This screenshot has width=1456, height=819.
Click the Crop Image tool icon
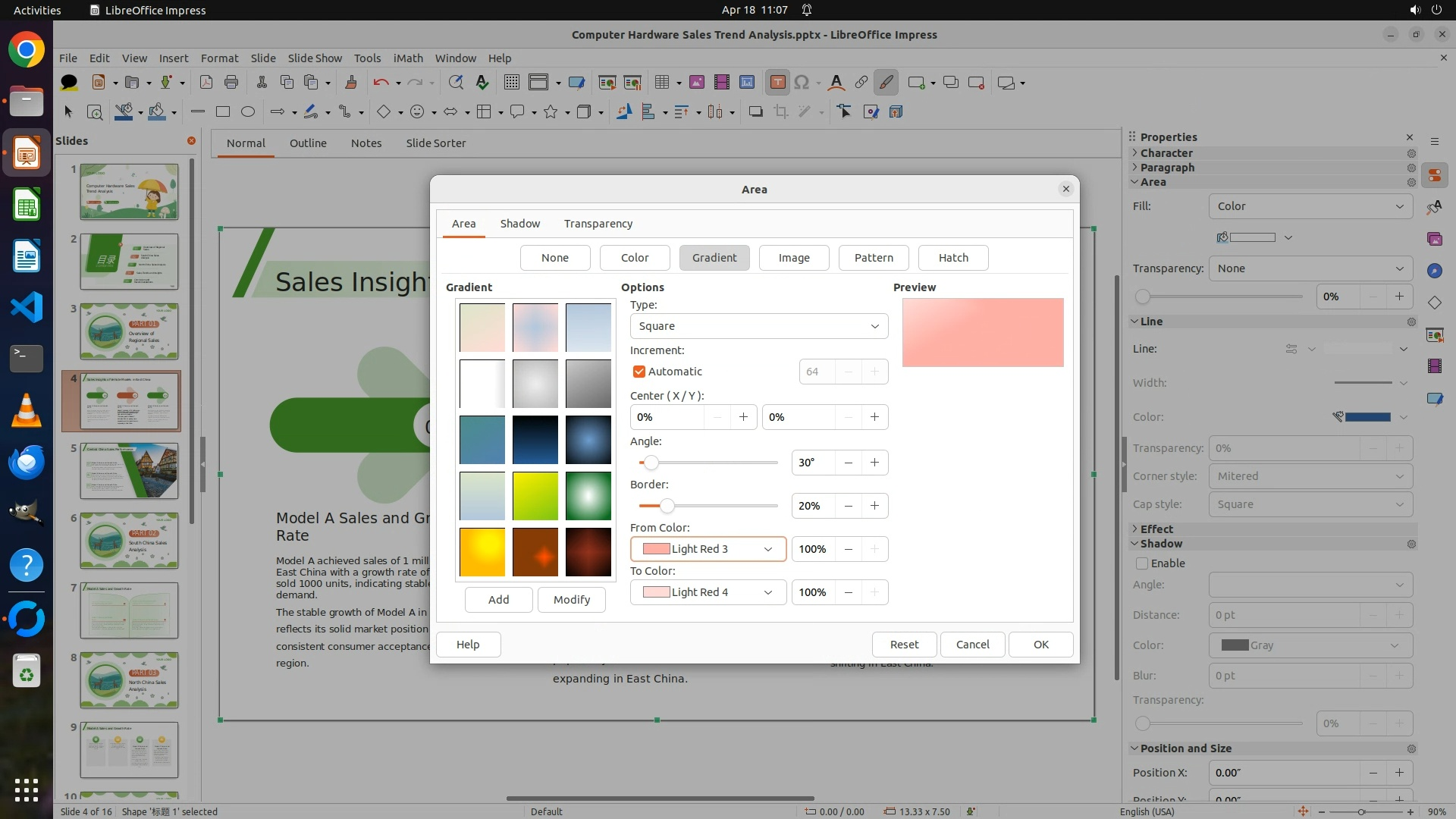pos(780,112)
